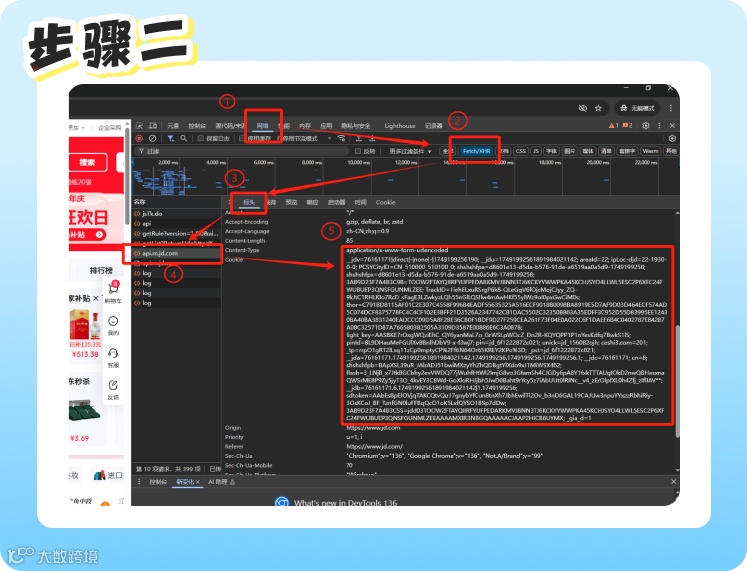Click the red 搜索 button on JD page
The image size is (747, 571).
(87, 162)
